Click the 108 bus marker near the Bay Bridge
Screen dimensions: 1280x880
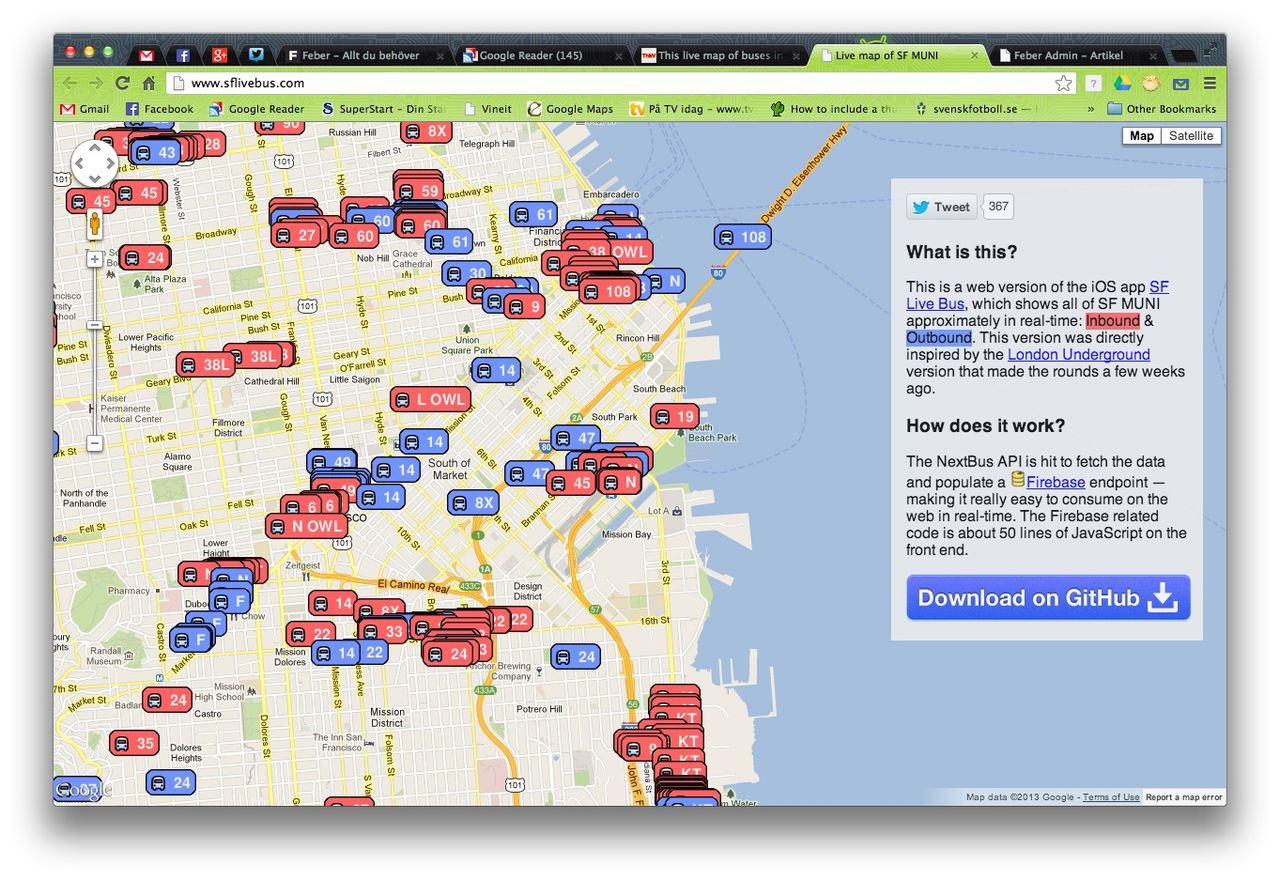coord(742,237)
